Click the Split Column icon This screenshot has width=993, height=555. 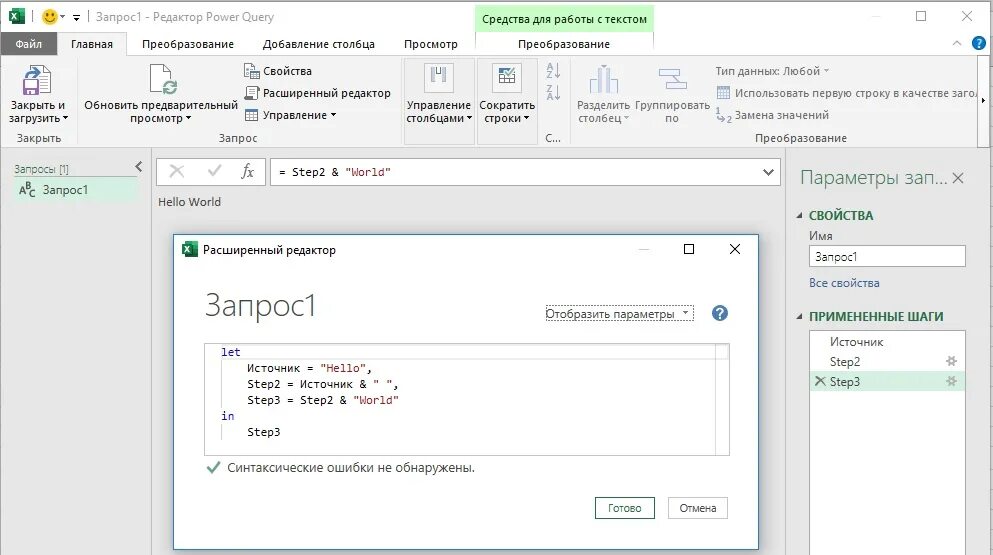[x=603, y=80]
